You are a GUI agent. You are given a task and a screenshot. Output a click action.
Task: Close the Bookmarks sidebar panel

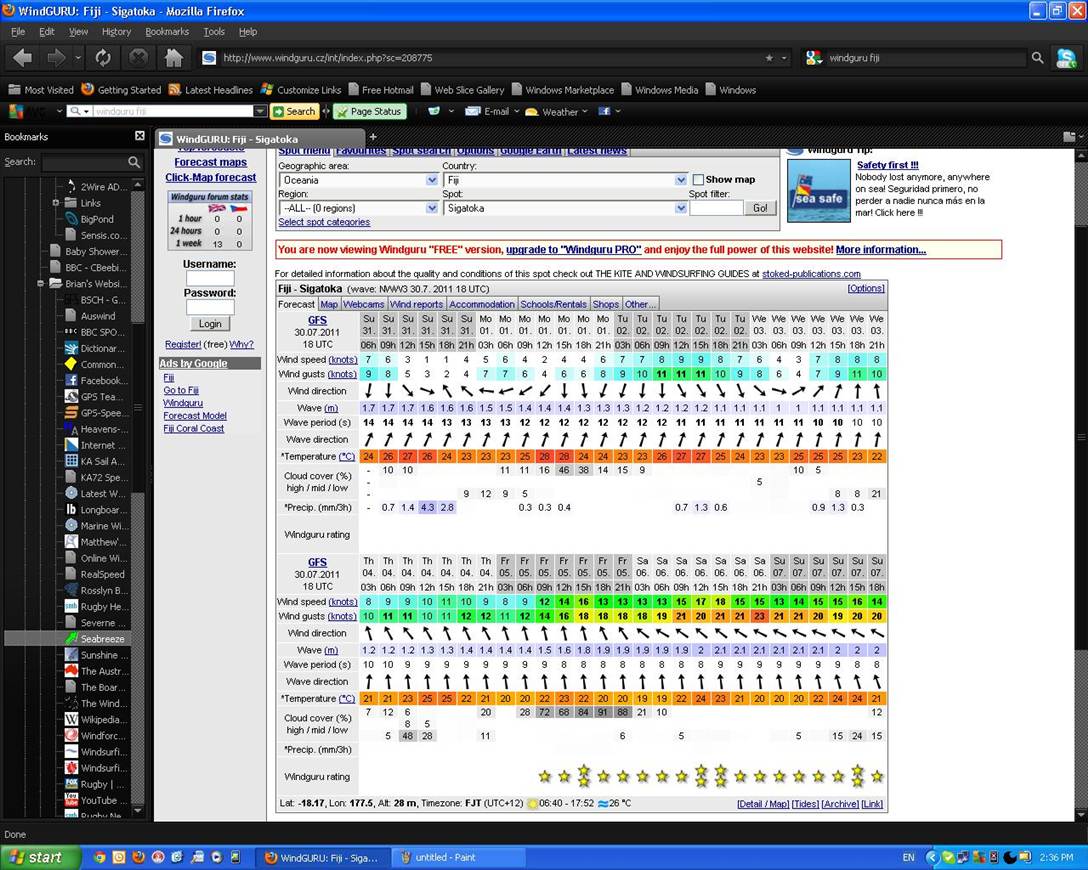click(x=140, y=137)
